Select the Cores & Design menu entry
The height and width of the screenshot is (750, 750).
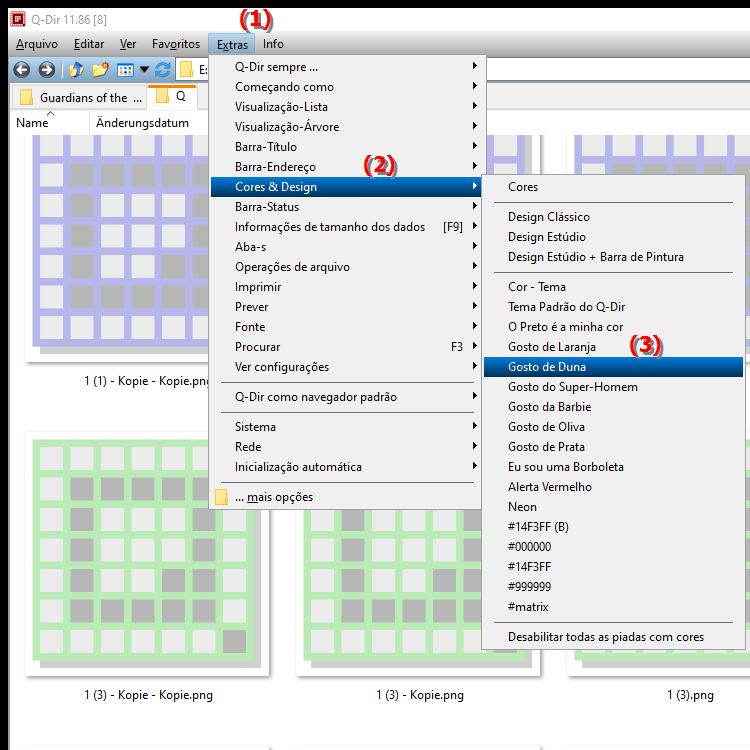(348, 187)
